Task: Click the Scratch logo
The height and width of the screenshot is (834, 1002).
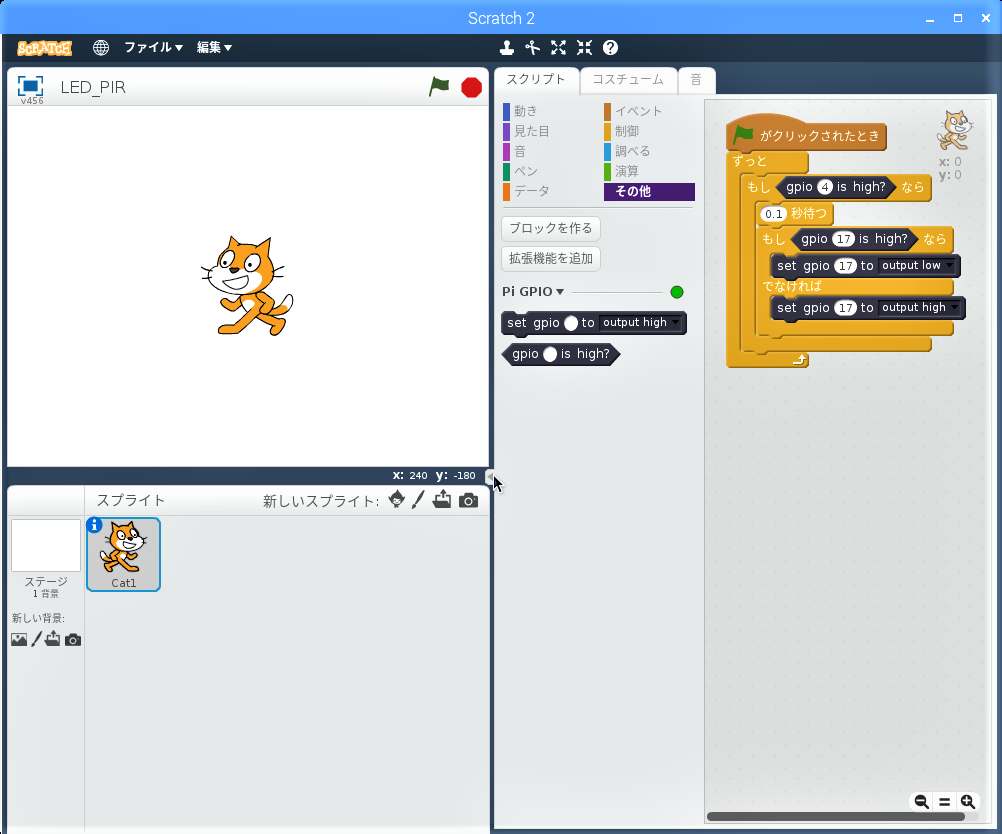Action: (x=44, y=48)
